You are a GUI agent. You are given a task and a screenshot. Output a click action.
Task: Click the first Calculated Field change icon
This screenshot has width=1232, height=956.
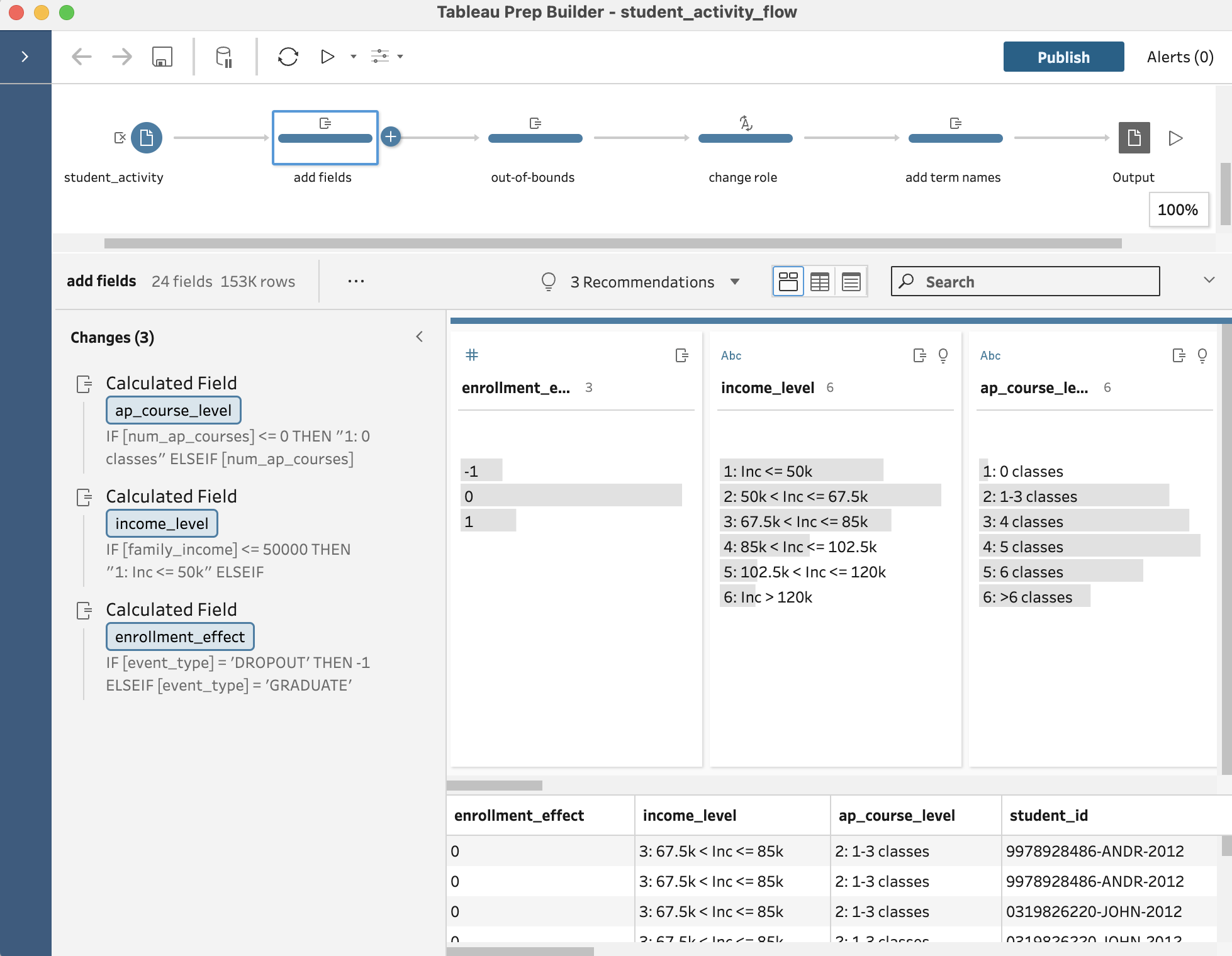[x=84, y=384]
